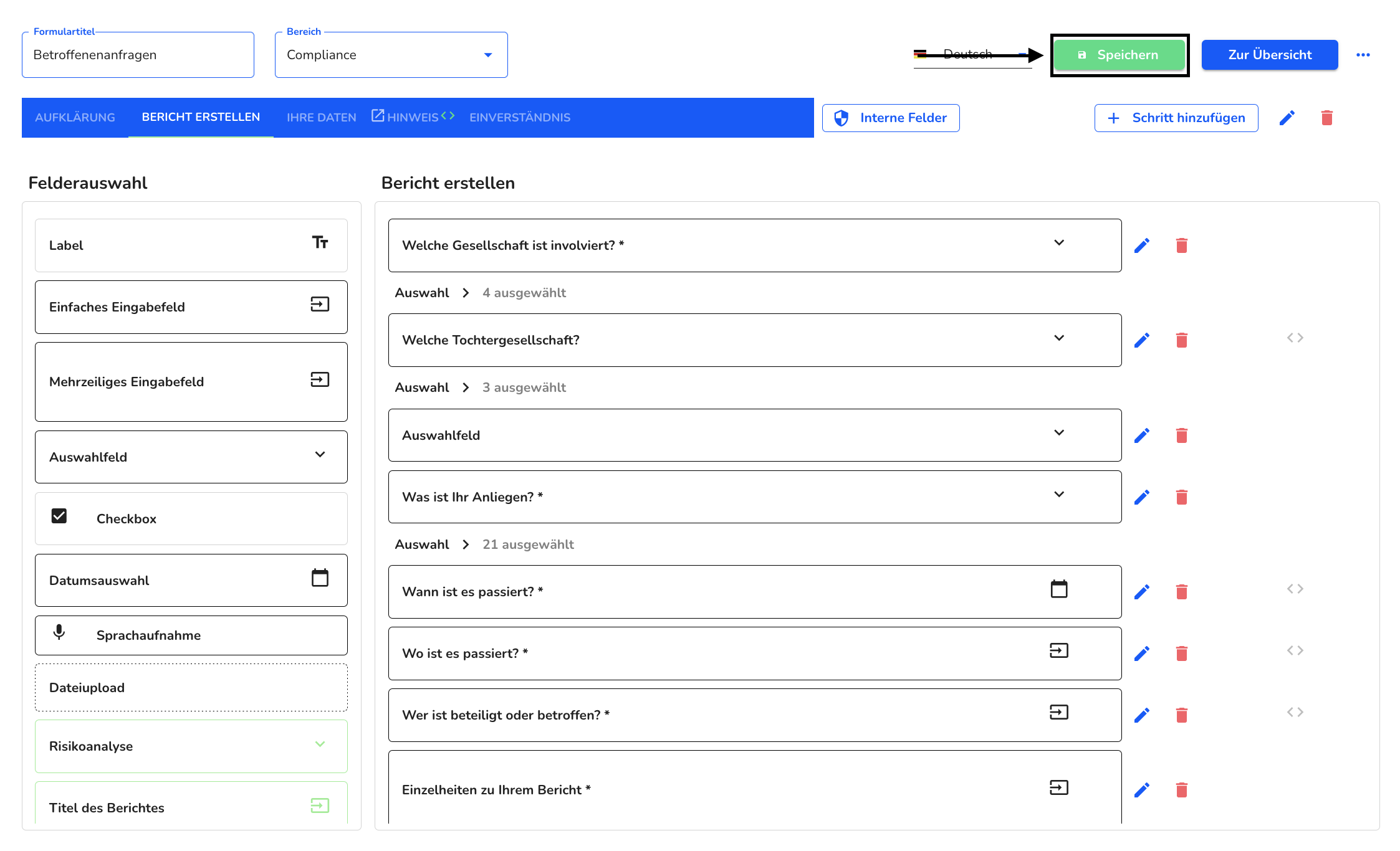Viewport: 1400px width, 851px height.
Task: Delete 'Was ist Ihr Anliegen?' field
Action: (1181, 497)
